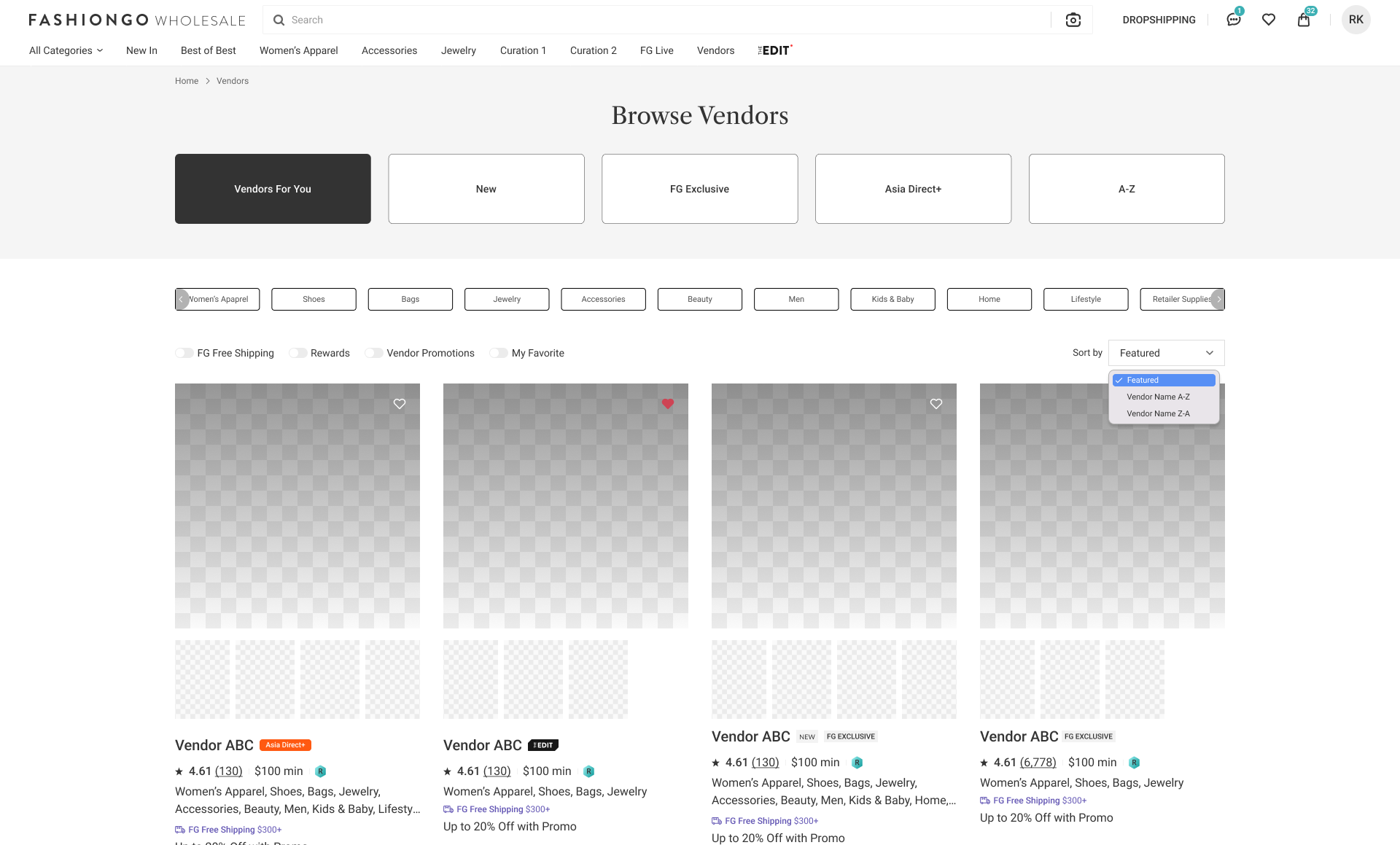Collapse the Featured sort dropdown
This screenshot has width=1400, height=845.
(x=1166, y=353)
